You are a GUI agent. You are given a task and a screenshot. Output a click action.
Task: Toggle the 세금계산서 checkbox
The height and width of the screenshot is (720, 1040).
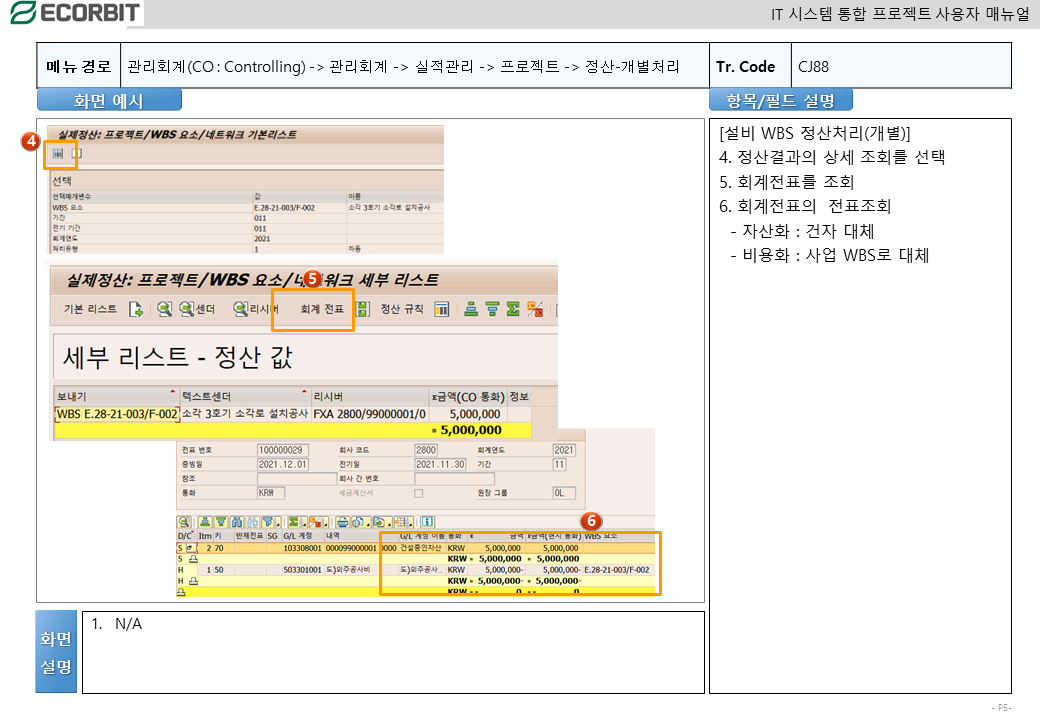click(x=419, y=493)
